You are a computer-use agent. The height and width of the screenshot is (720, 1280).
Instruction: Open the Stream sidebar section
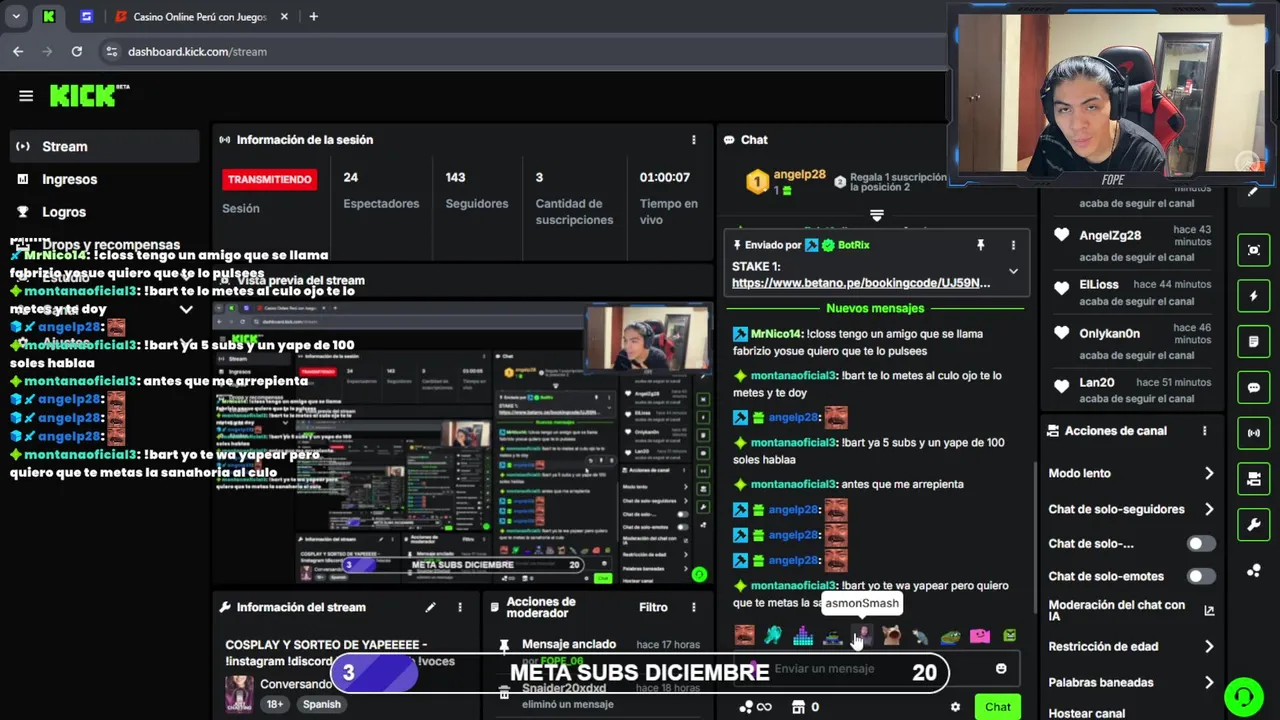(x=105, y=146)
